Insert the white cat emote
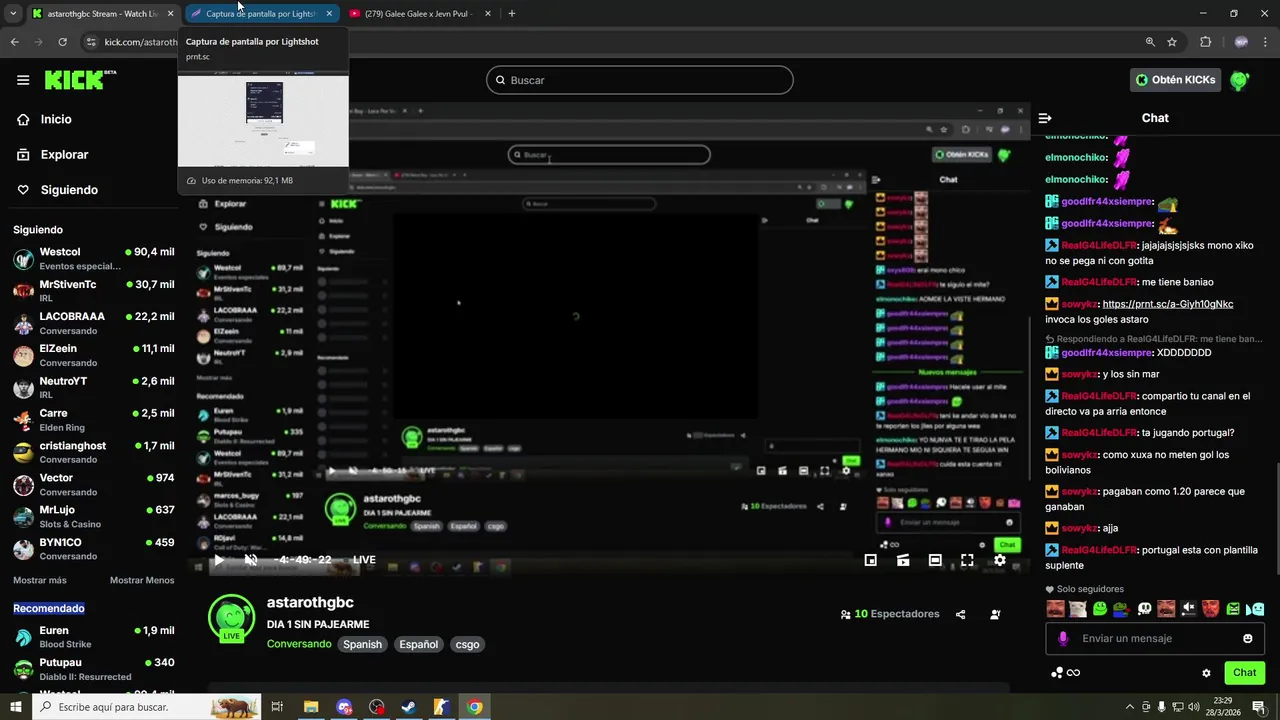The image size is (1280, 720). (1077, 608)
